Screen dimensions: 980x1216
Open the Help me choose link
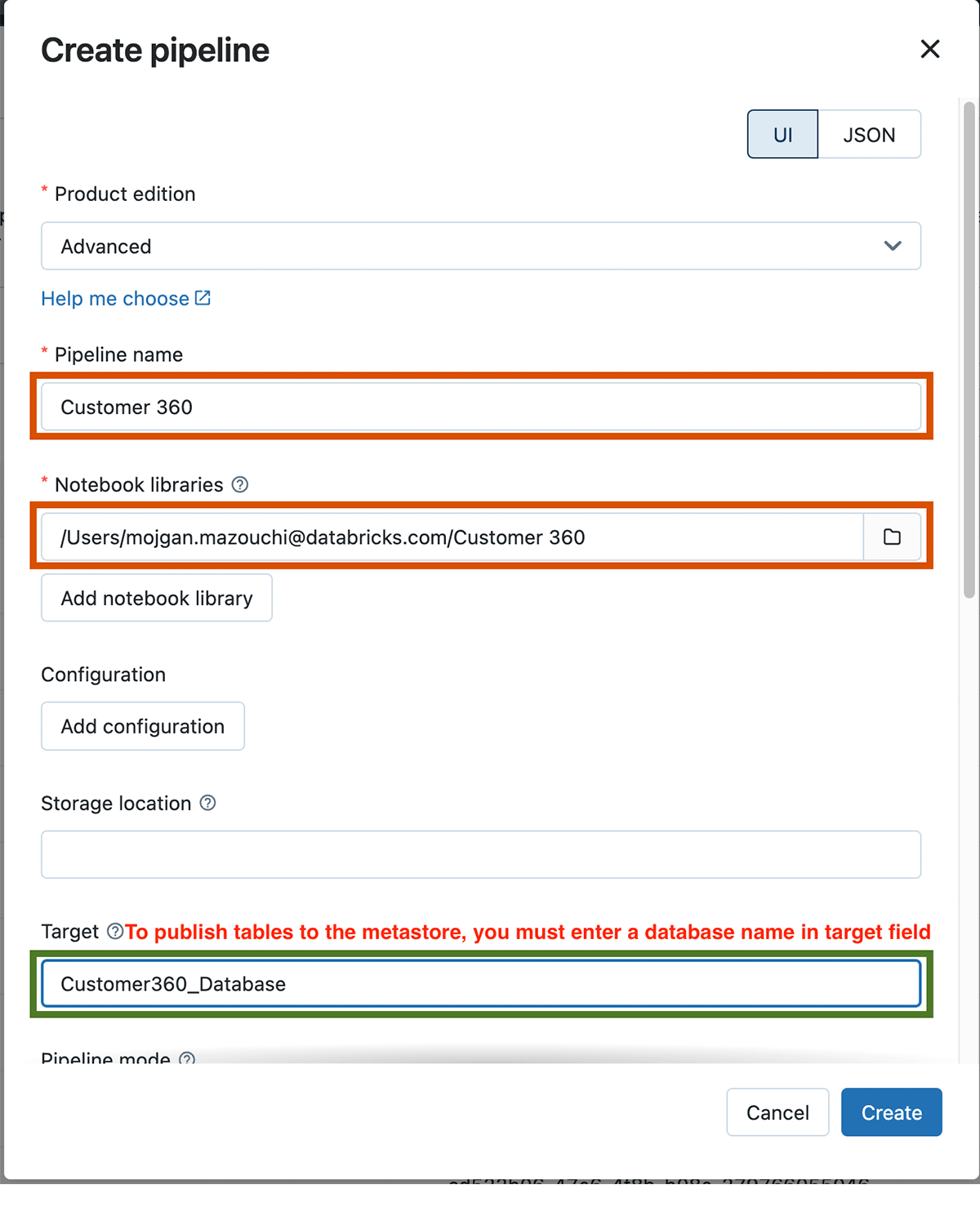point(115,299)
